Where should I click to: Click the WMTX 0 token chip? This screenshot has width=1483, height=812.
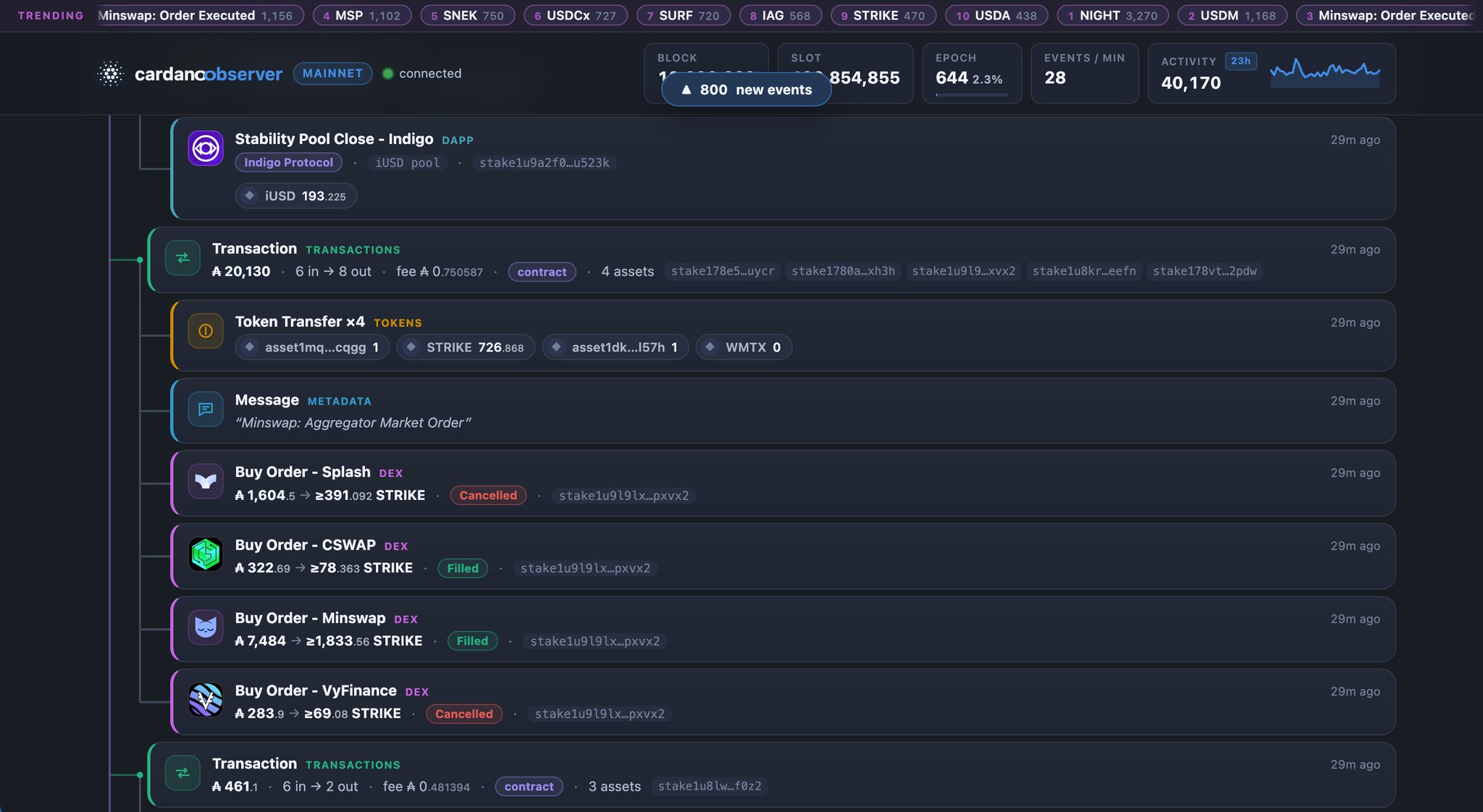(744, 347)
